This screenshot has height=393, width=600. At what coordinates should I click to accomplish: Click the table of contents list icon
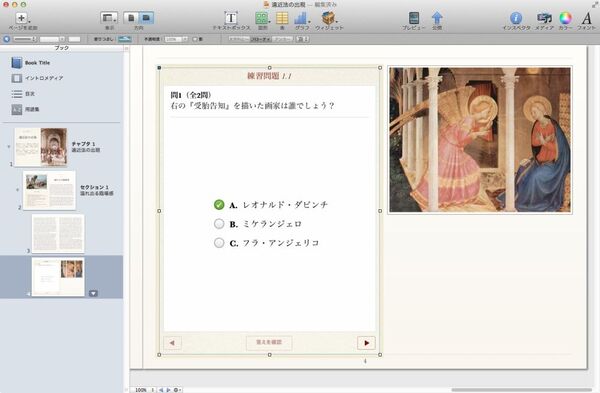coord(16,94)
